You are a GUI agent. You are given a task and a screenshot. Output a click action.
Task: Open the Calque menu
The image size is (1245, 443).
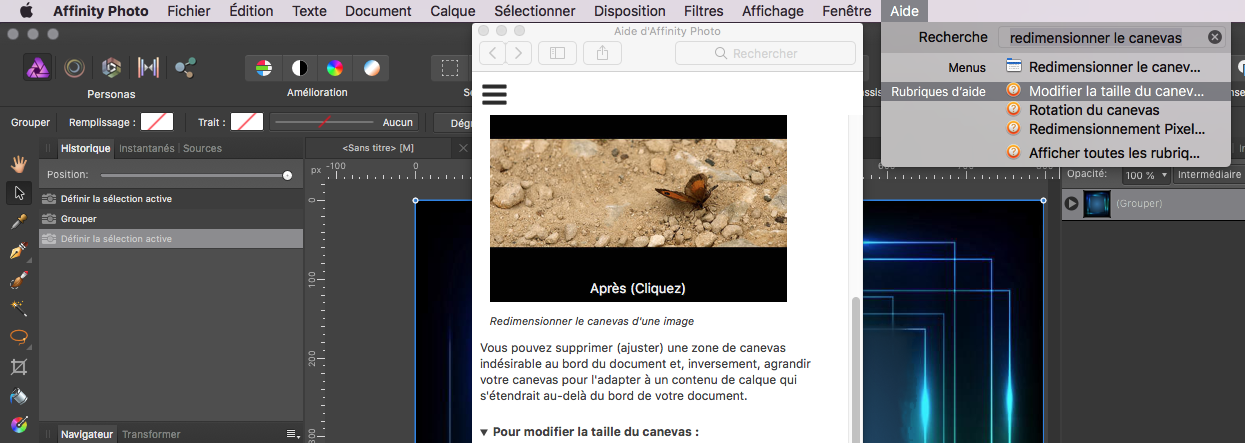point(452,11)
